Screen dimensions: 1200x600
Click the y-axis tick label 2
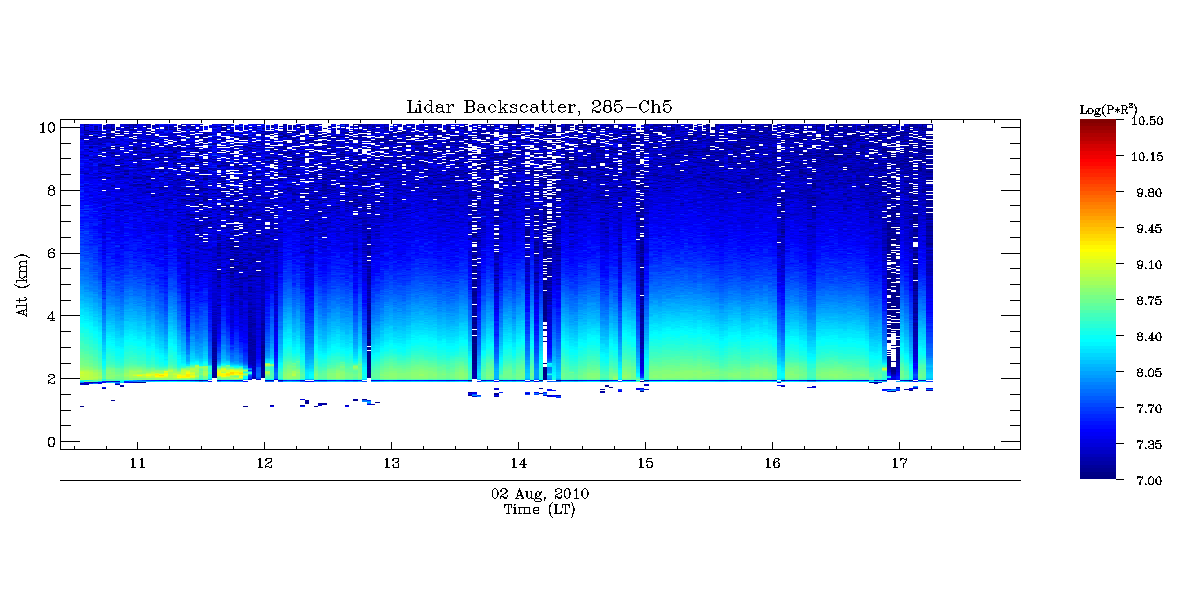(49, 379)
